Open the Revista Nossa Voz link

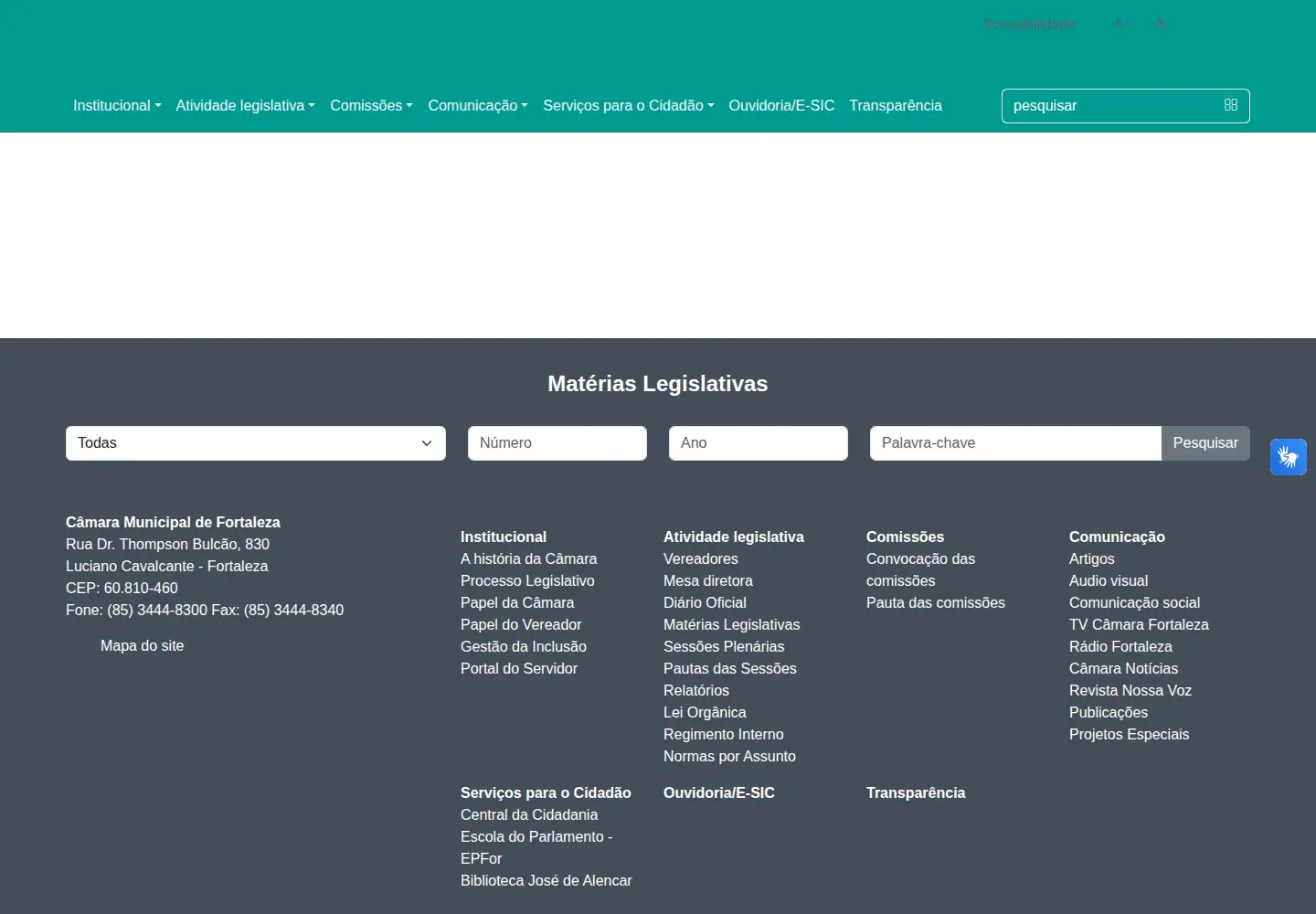pos(1130,690)
